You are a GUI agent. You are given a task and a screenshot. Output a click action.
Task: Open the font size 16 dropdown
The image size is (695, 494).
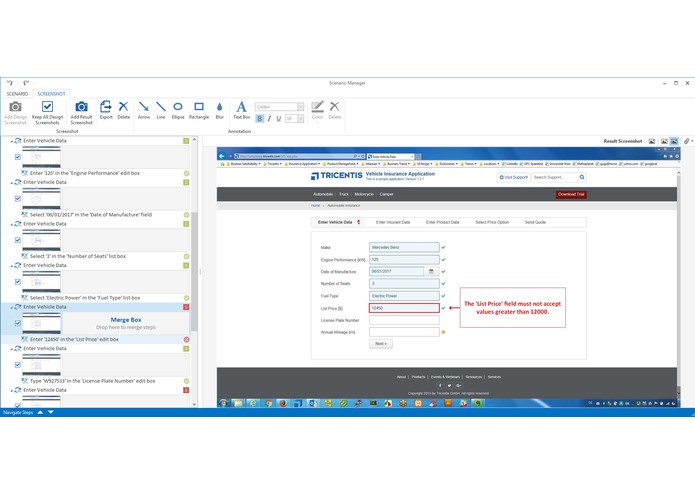301,118
